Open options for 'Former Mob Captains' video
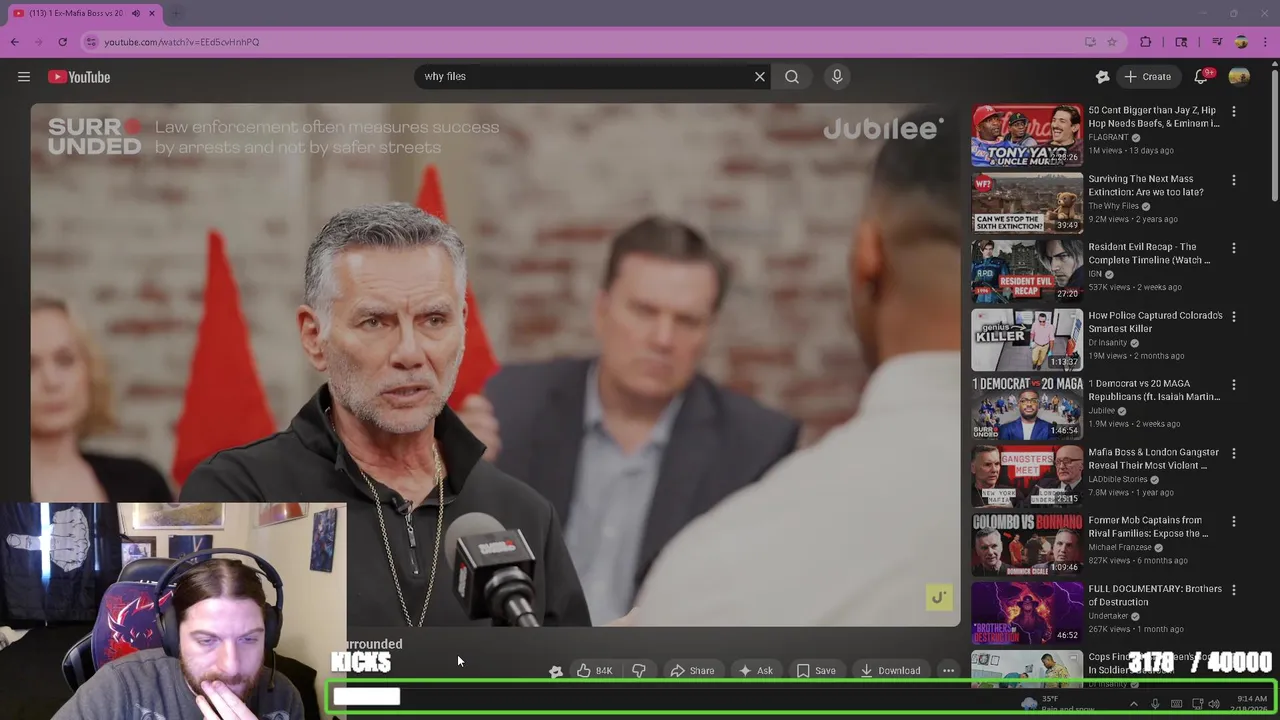The height and width of the screenshot is (720, 1280). [1234, 521]
